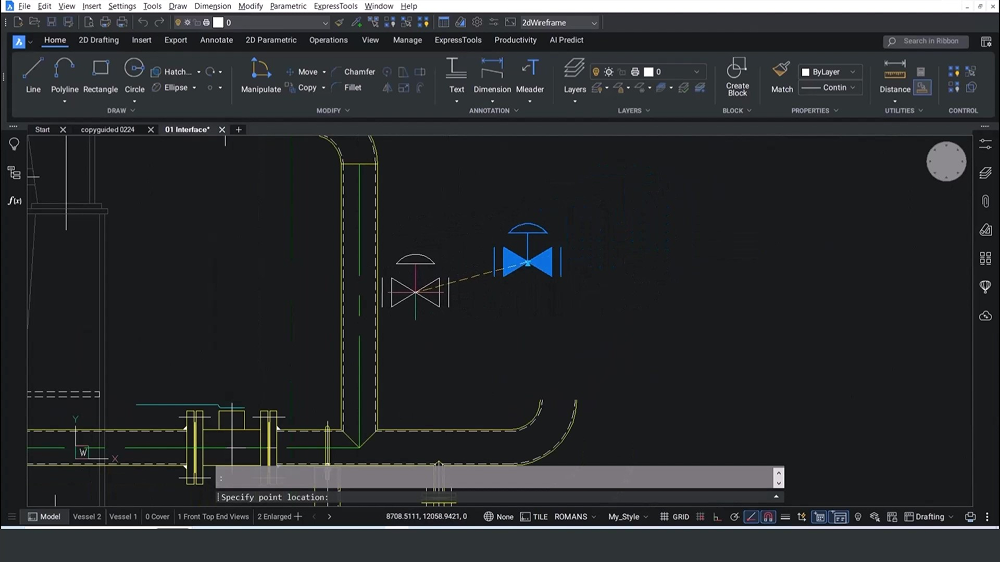Click the Chamfer tool
The image size is (1000, 562).
pyautogui.click(x=353, y=72)
